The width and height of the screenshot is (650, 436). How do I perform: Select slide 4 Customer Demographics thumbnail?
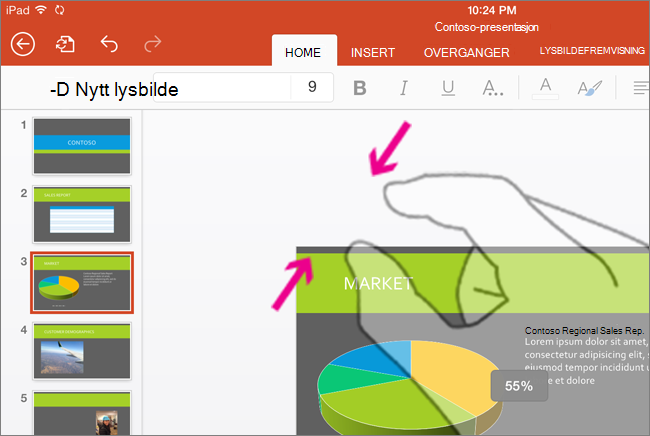click(x=82, y=351)
